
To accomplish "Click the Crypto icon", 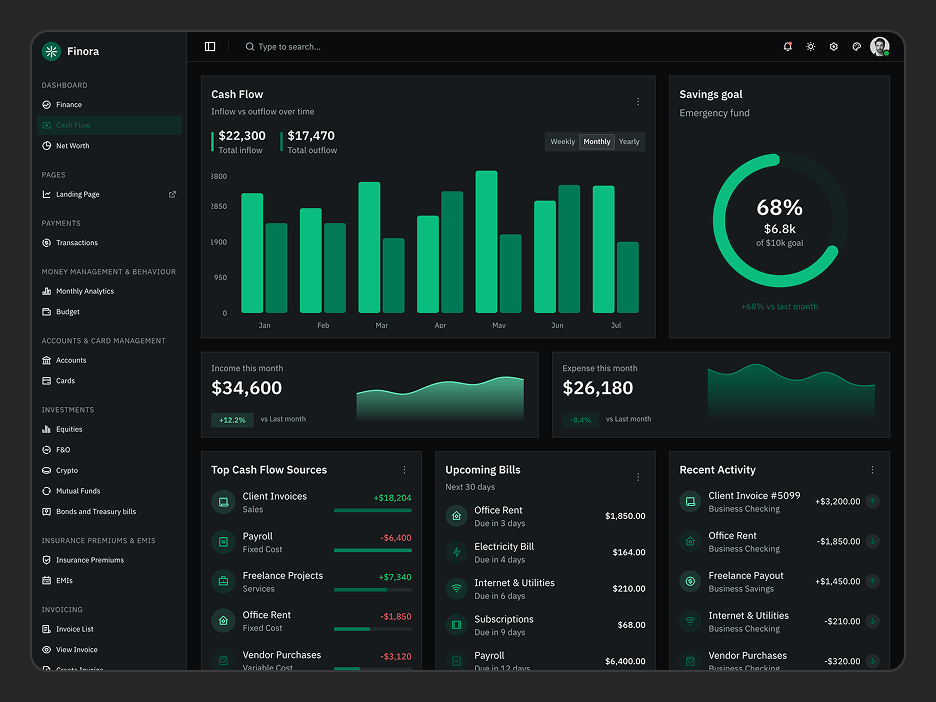I will click(47, 470).
